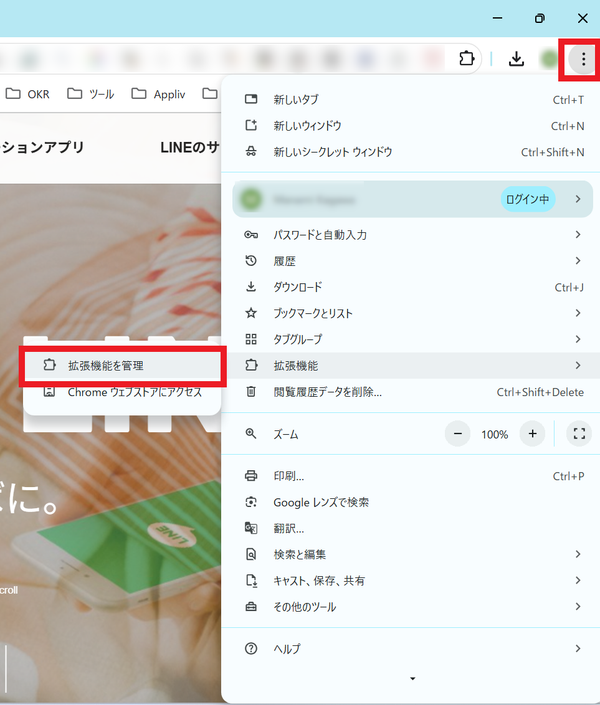Select 閲覧履歴データを削除... menu item
This screenshot has height=705, width=600.
click(x=410, y=392)
